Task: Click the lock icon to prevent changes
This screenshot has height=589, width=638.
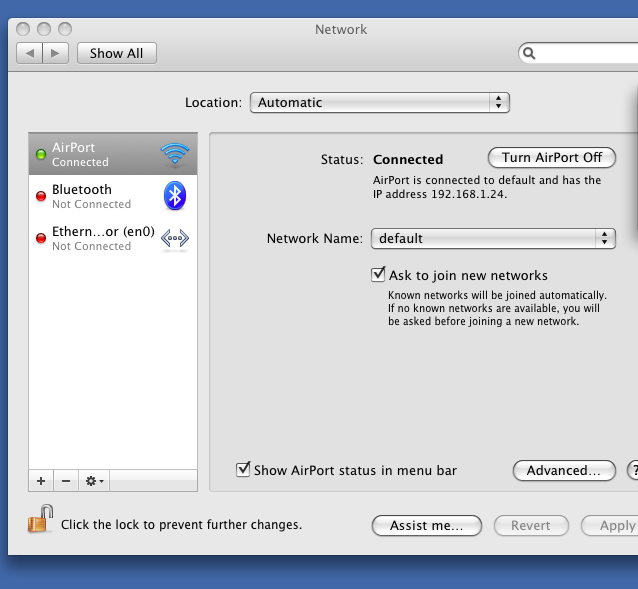Action: point(41,519)
